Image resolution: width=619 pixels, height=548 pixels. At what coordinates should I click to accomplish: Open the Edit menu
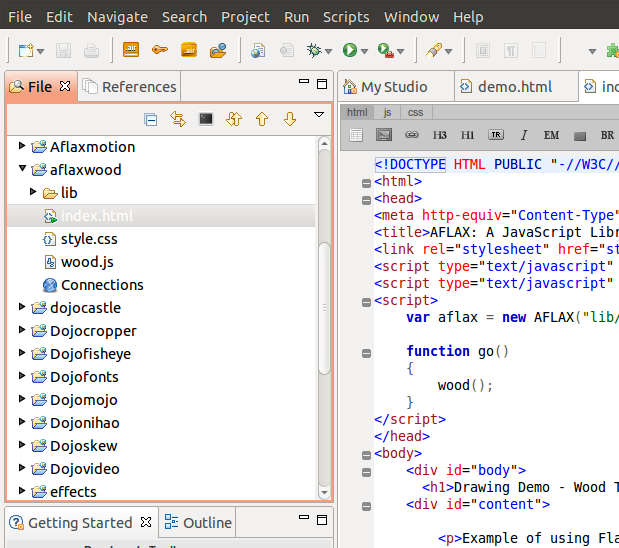59,17
